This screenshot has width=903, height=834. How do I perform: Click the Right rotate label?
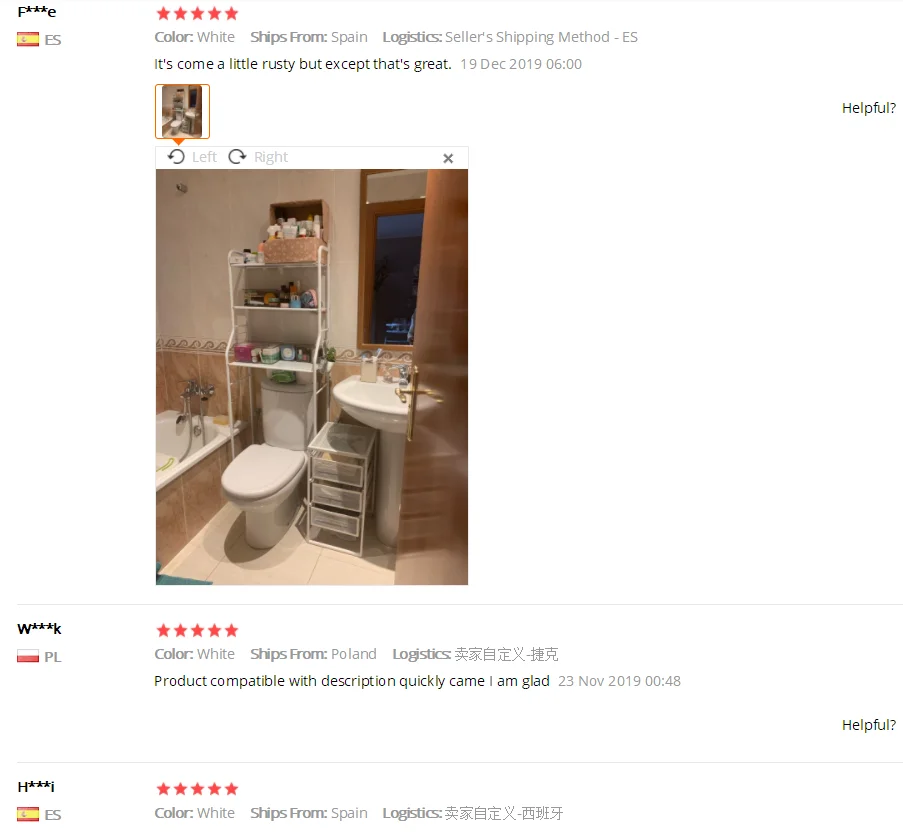point(271,157)
